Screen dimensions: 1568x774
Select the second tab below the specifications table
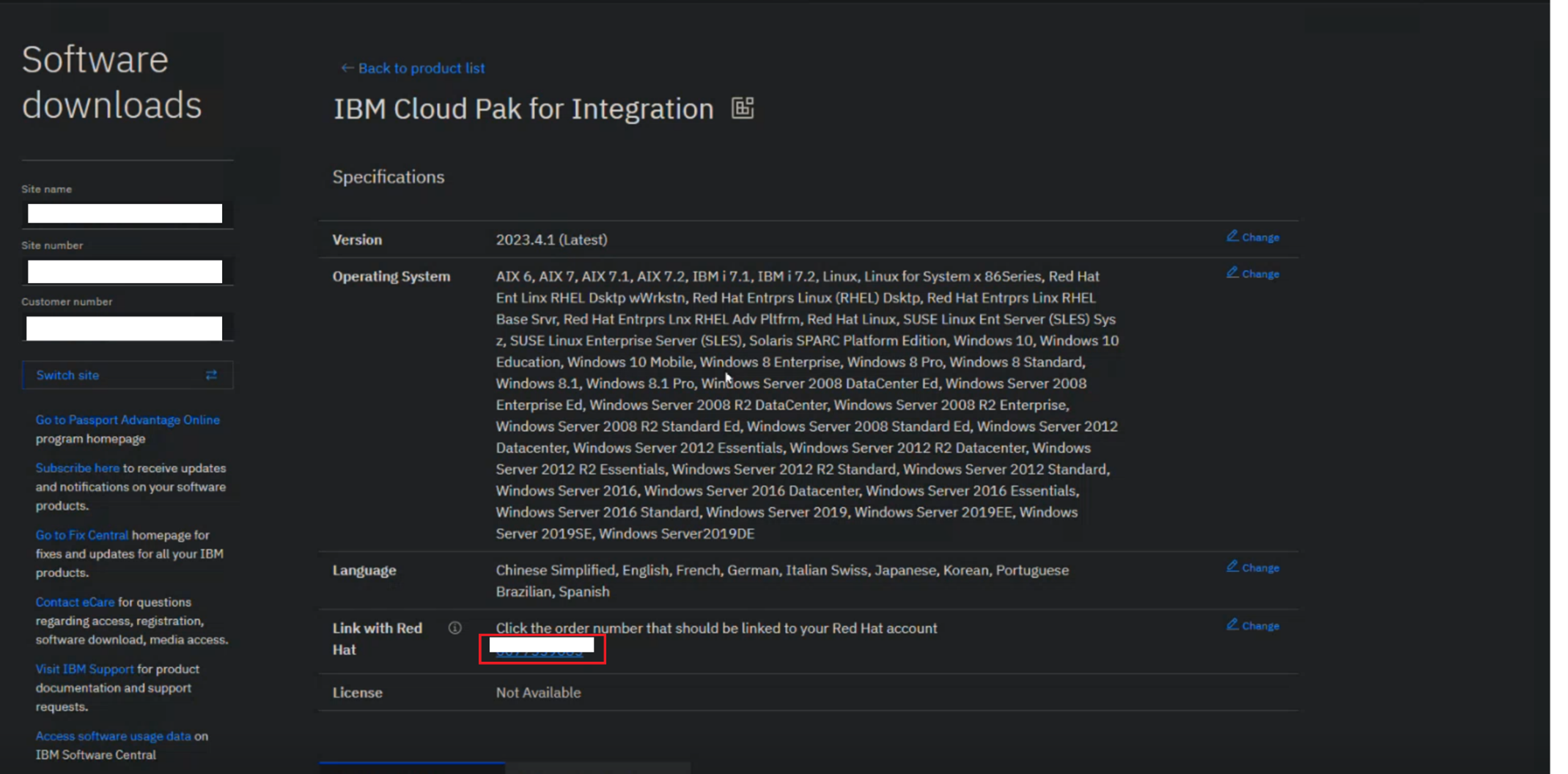[597, 767]
